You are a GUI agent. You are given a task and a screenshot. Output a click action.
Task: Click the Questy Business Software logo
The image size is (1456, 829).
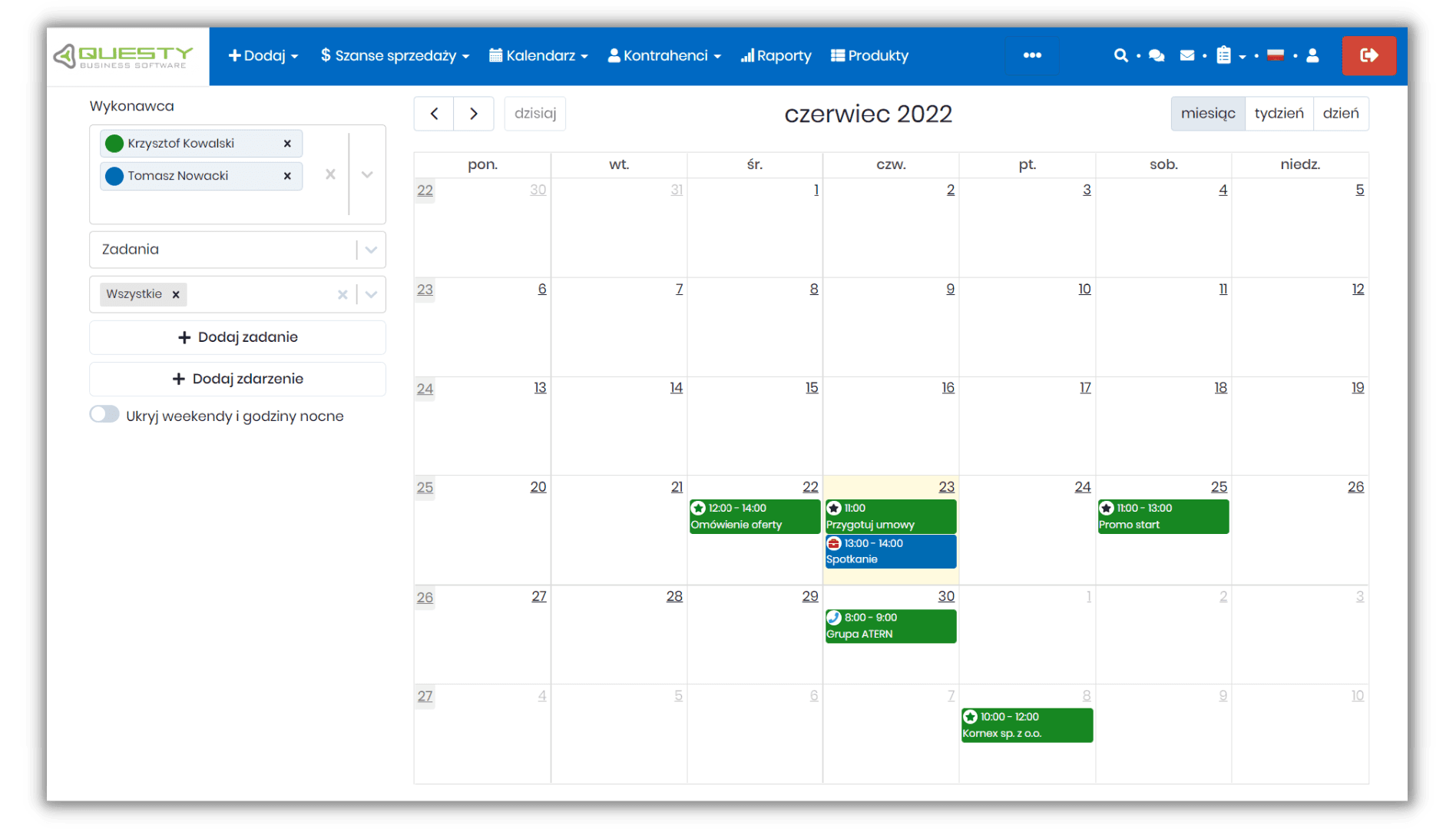(123, 56)
